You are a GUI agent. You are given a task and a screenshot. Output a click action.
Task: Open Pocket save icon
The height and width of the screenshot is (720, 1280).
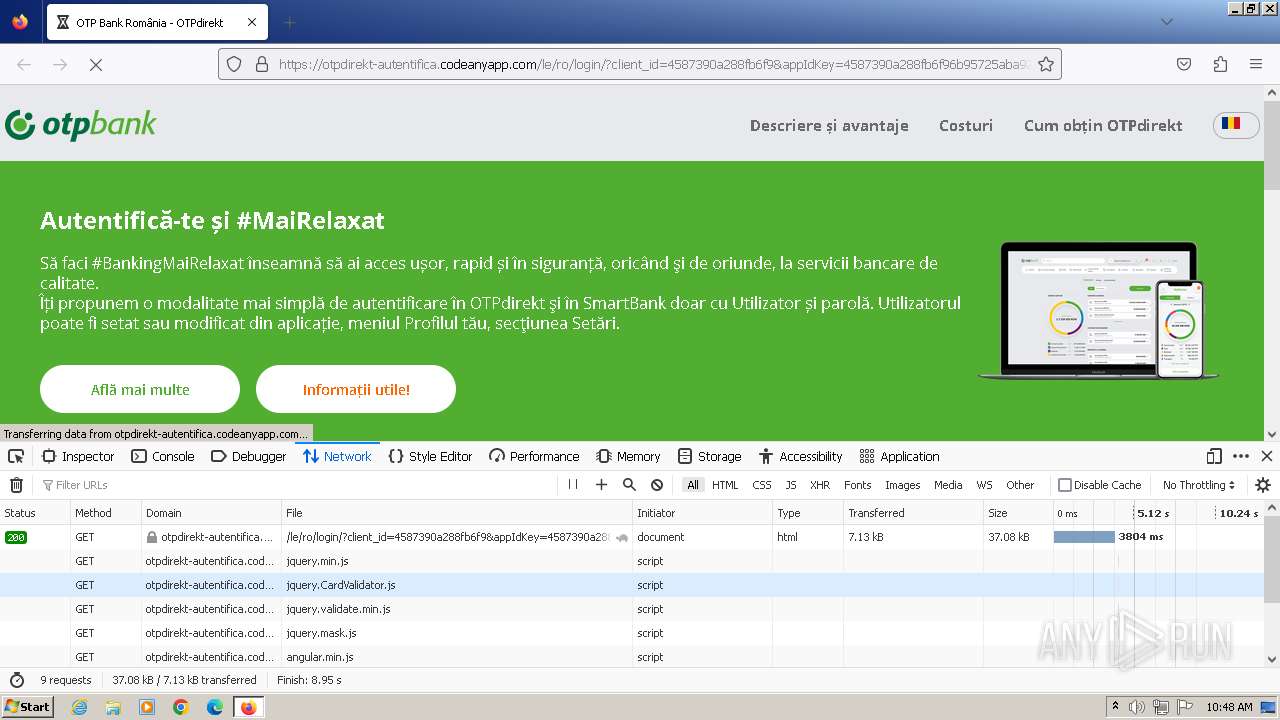pos(1184,64)
